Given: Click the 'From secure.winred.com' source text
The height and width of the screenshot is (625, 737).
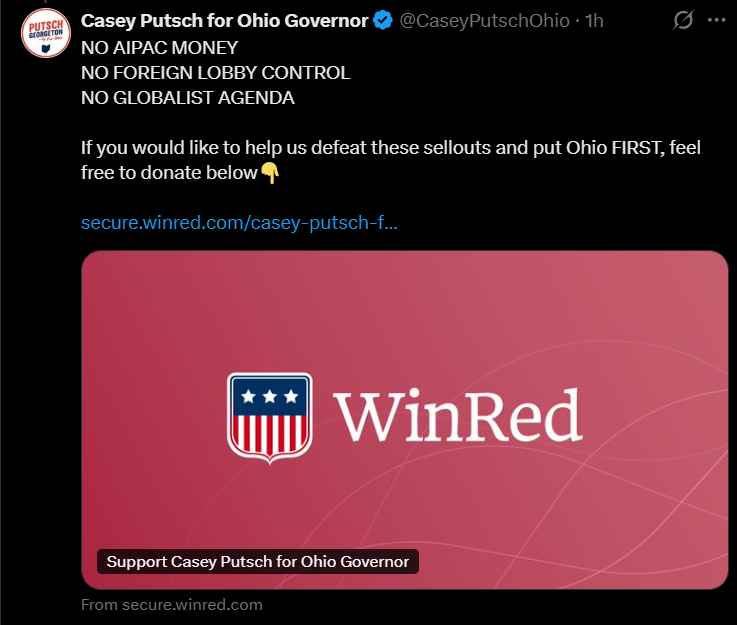Looking at the screenshot, I should (172, 604).
